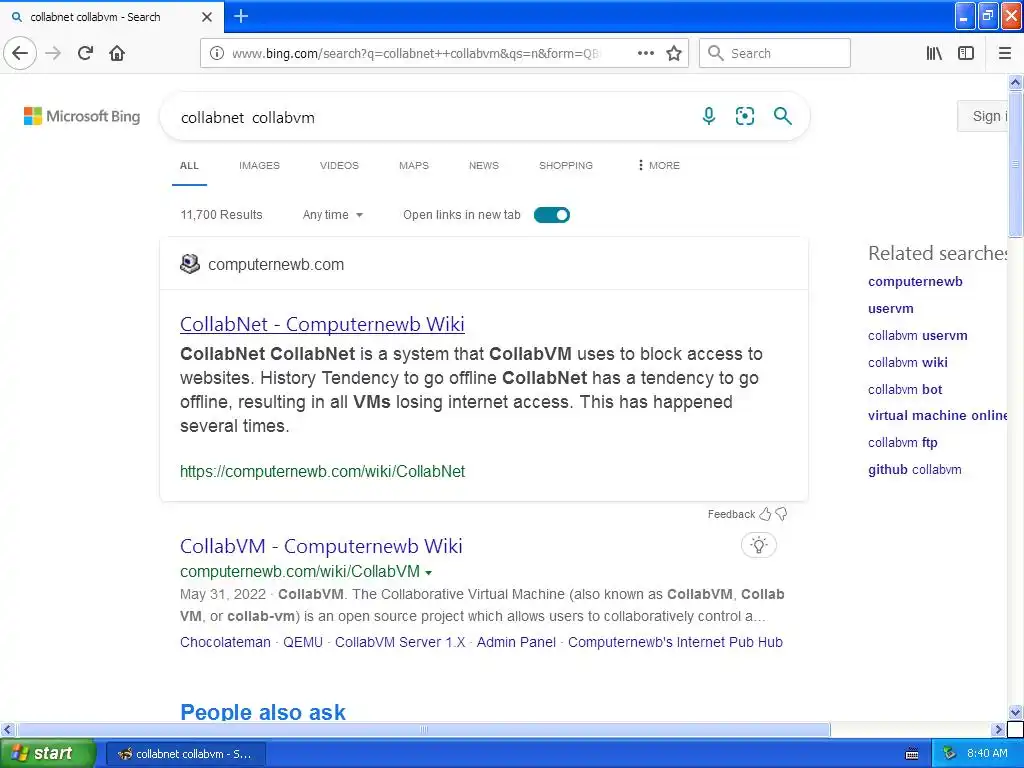Select related search github collabvm
The width and height of the screenshot is (1024, 768).
coord(914,469)
